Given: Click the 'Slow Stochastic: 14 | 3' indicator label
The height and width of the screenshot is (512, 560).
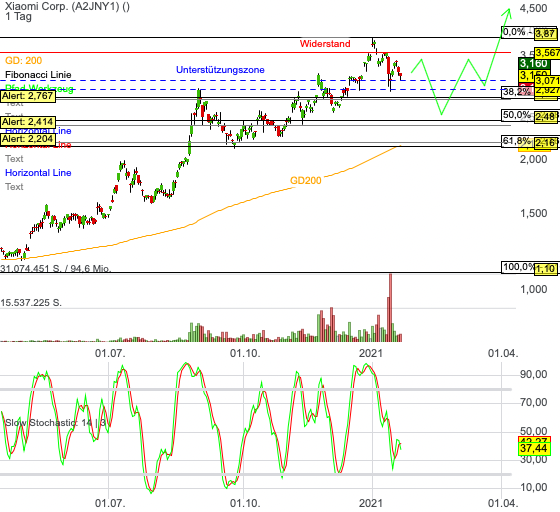Looking at the screenshot, I should pyautogui.click(x=55, y=423).
